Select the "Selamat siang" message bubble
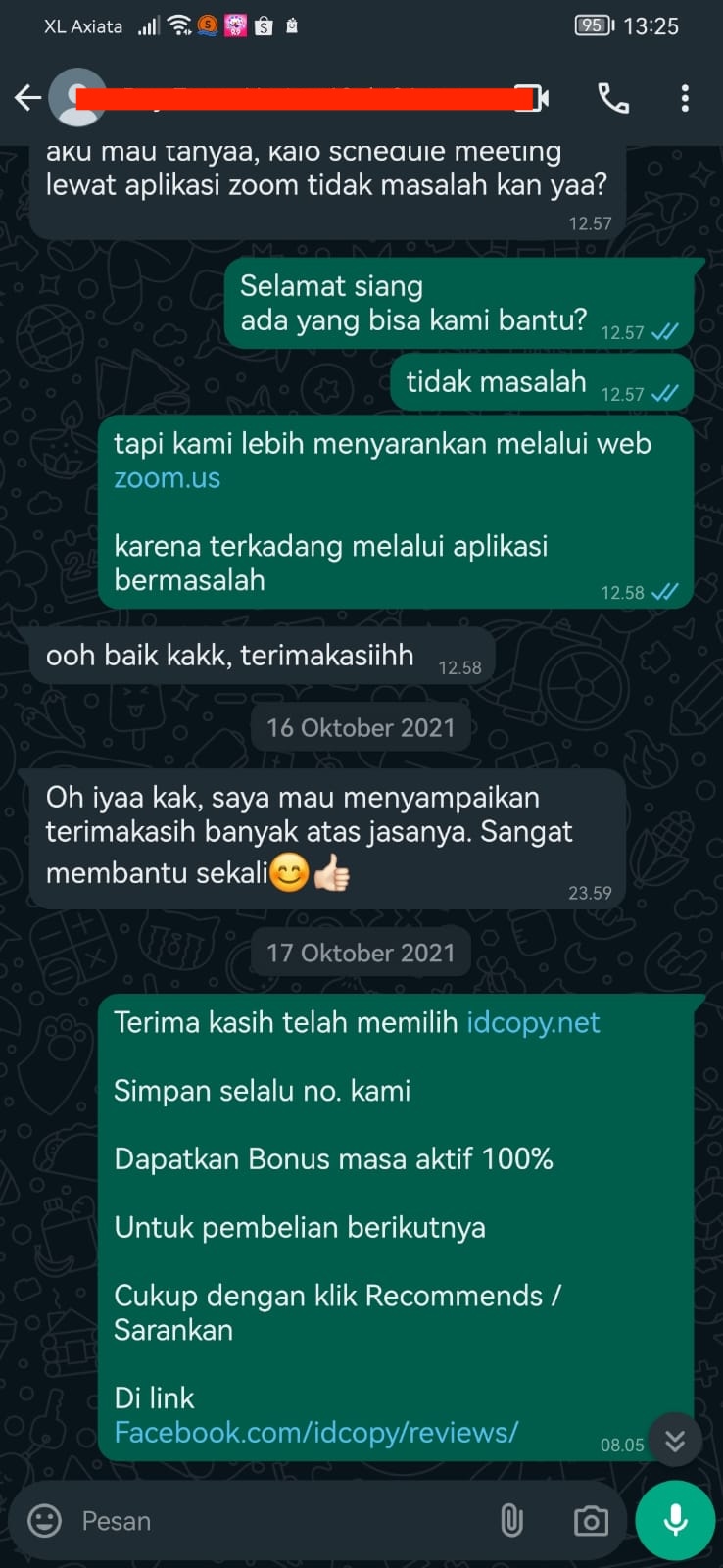 (x=458, y=304)
